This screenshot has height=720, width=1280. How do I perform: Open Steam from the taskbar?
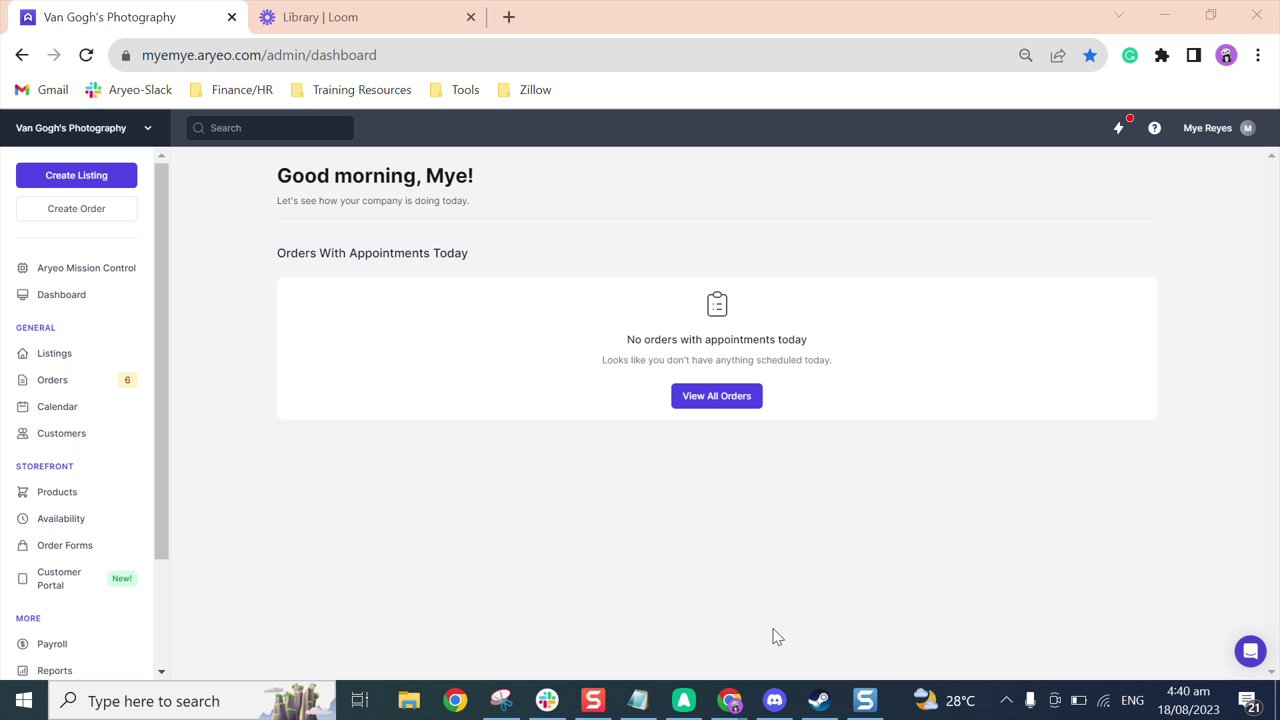(819, 700)
